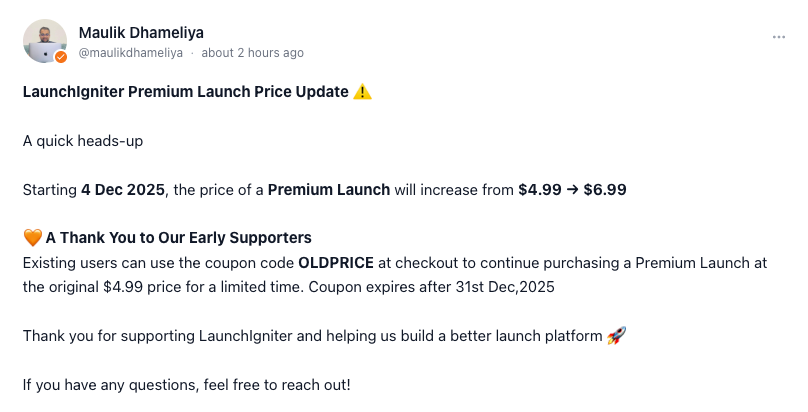Click the 'Coupon expires after 31st Dec,2025' text
This screenshot has height=412, width=808.
(431, 287)
